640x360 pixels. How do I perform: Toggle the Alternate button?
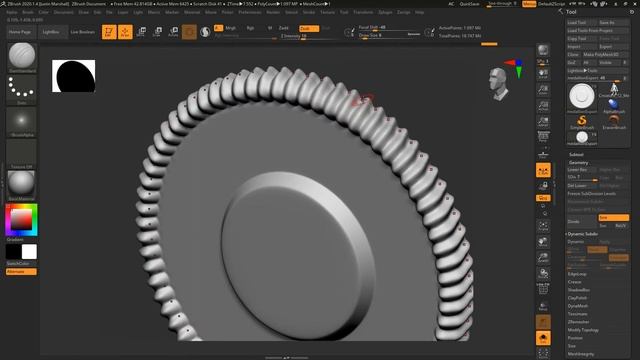click(21, 271)
